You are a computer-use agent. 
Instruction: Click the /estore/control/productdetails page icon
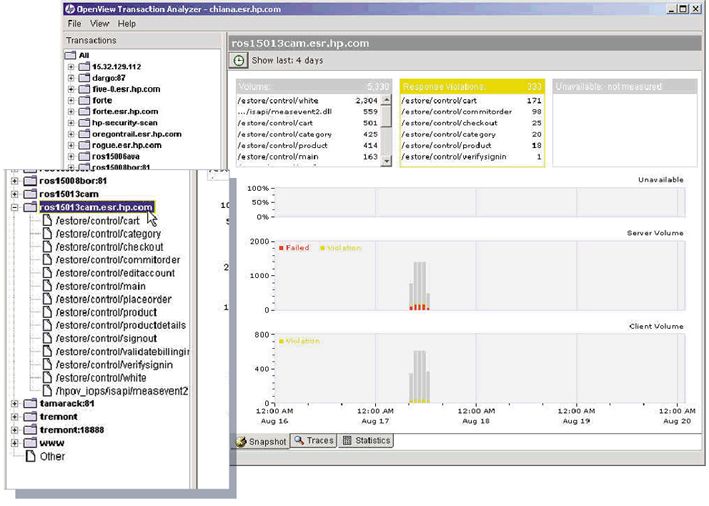click(47, 325)
